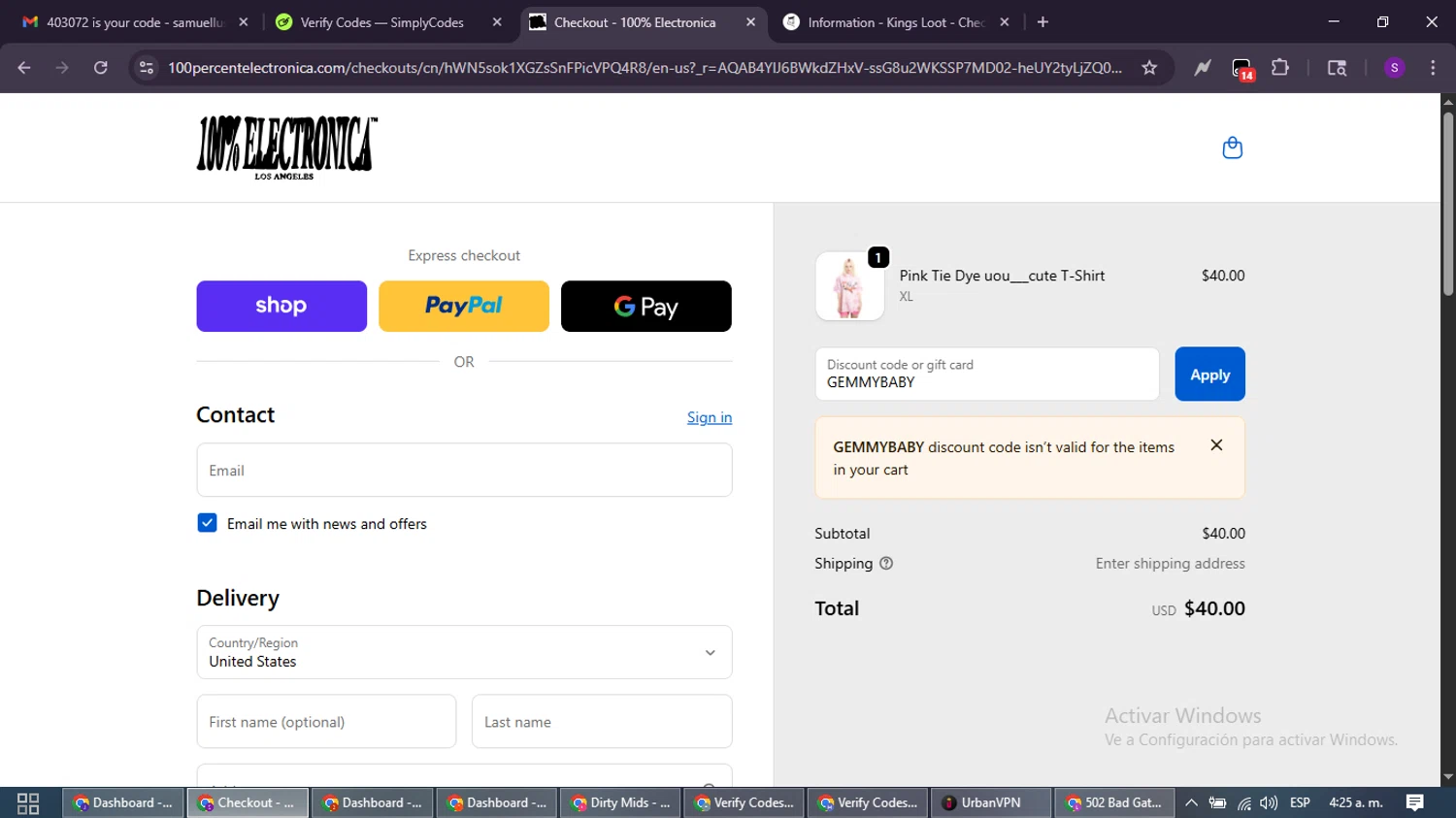This screenshot has width=1456, height=818.
Task: Open the battery tray icon
Action: pyautogui.click(x=1217, y=803)
